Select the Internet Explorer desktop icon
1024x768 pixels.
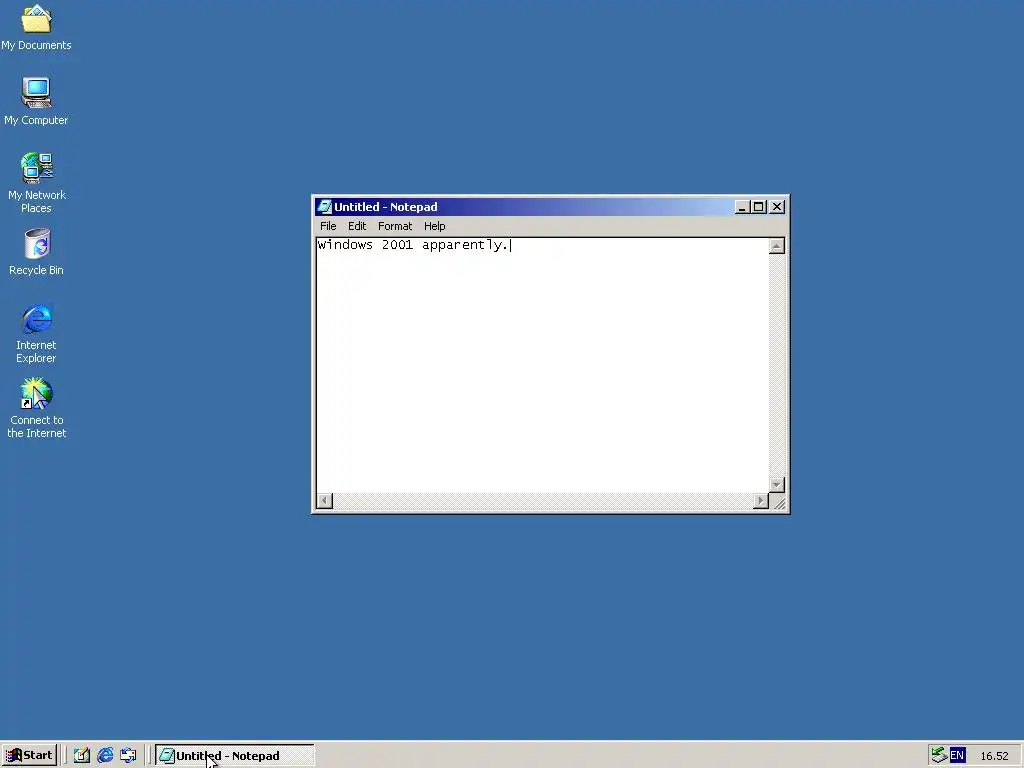(x=36, y=333)
